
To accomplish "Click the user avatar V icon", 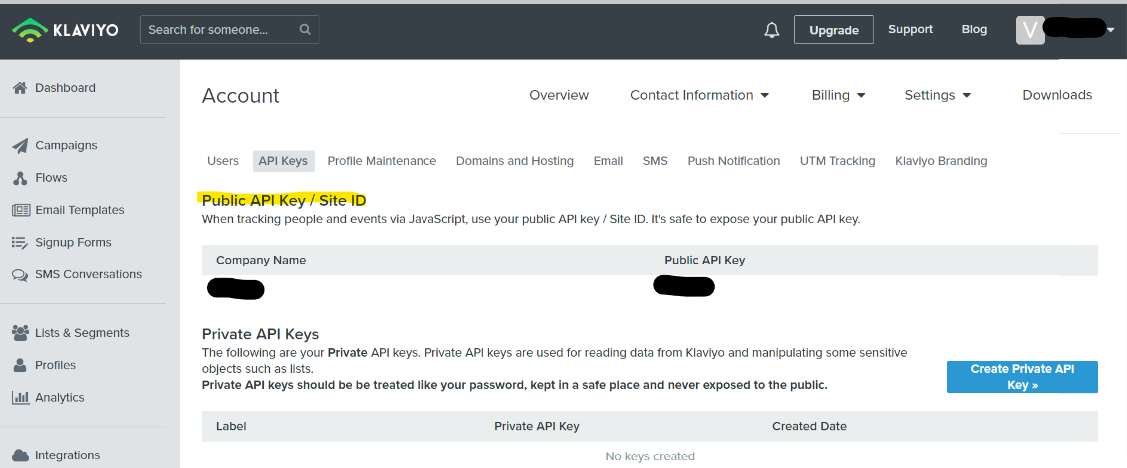I will click(1030, 30).
